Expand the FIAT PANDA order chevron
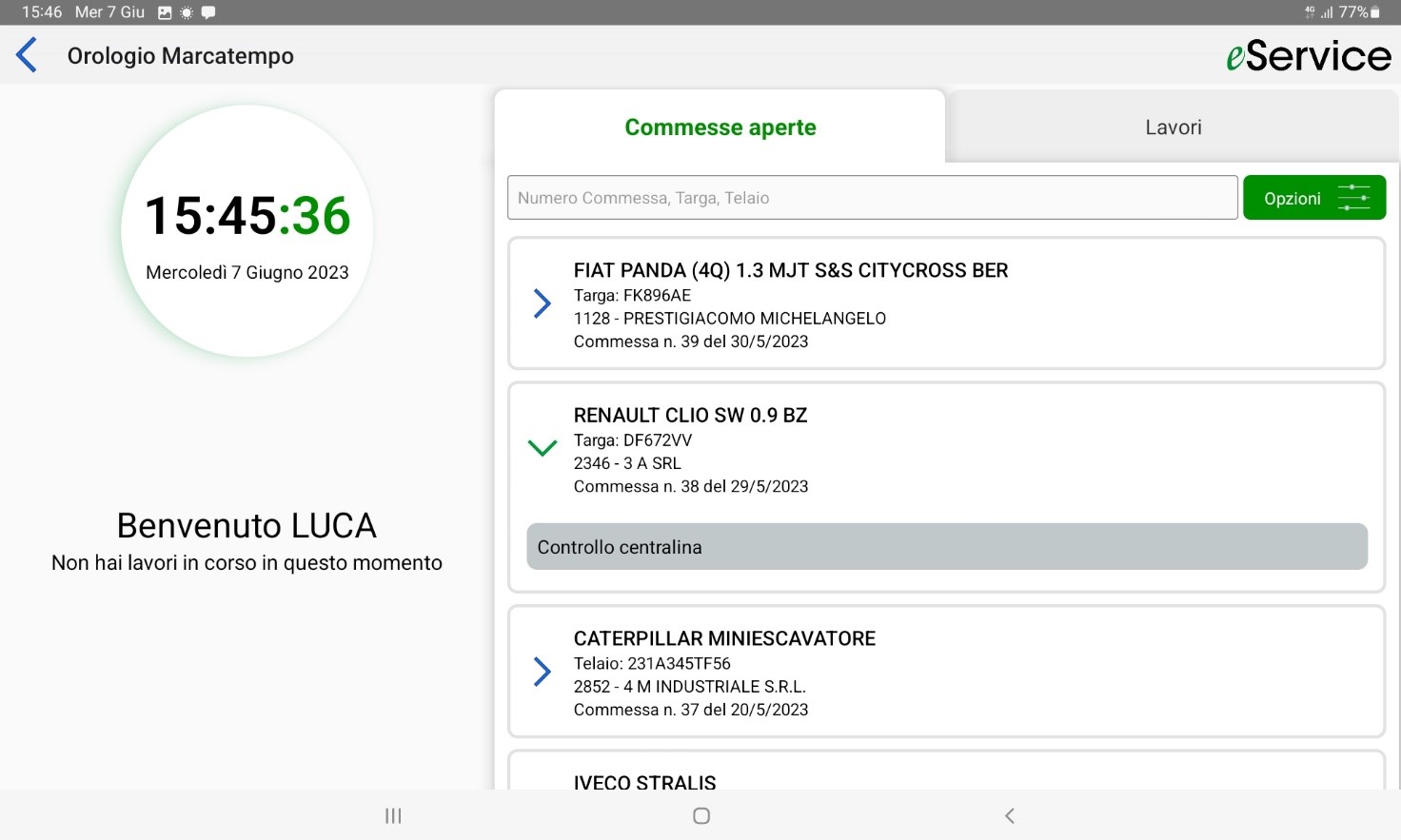Screen dimensions: 1401x840 pyautogui.click(x=543, y=303)
